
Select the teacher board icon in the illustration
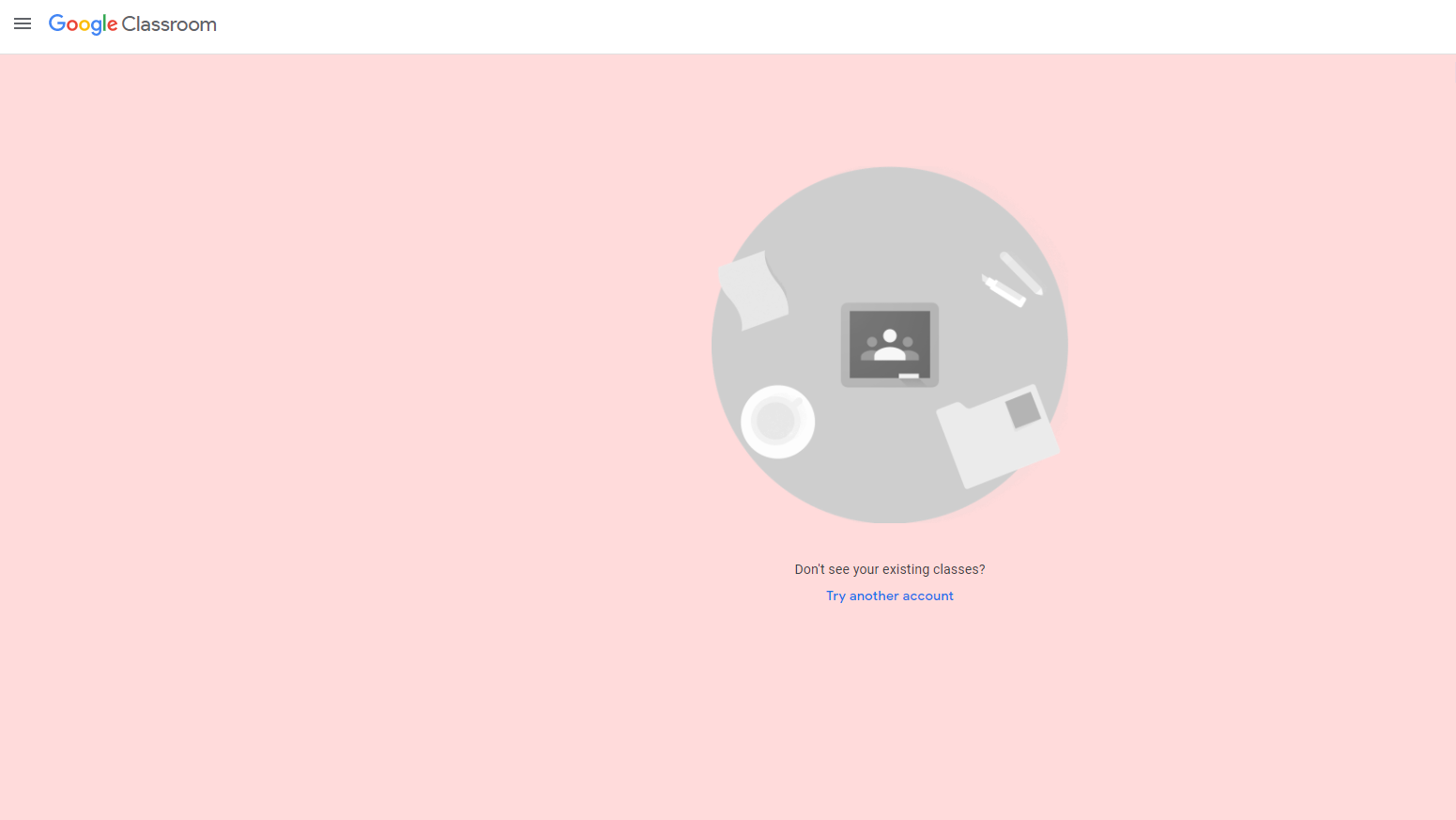pos(889,345)
